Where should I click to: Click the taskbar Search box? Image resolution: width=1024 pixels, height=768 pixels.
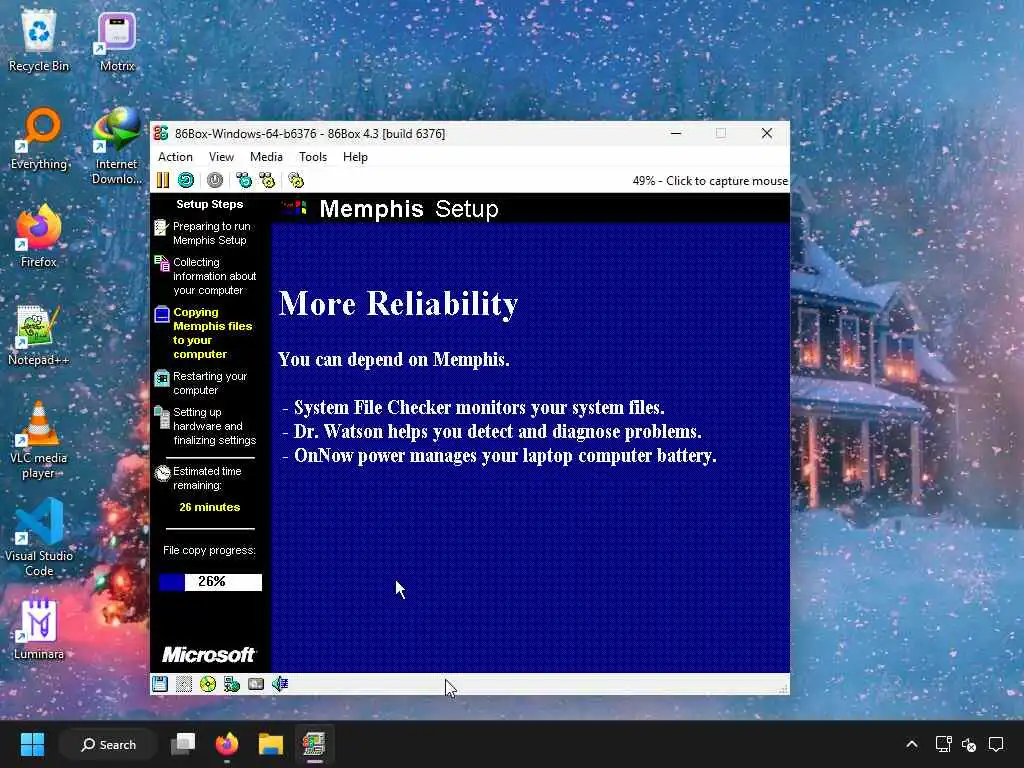(108, 744)
